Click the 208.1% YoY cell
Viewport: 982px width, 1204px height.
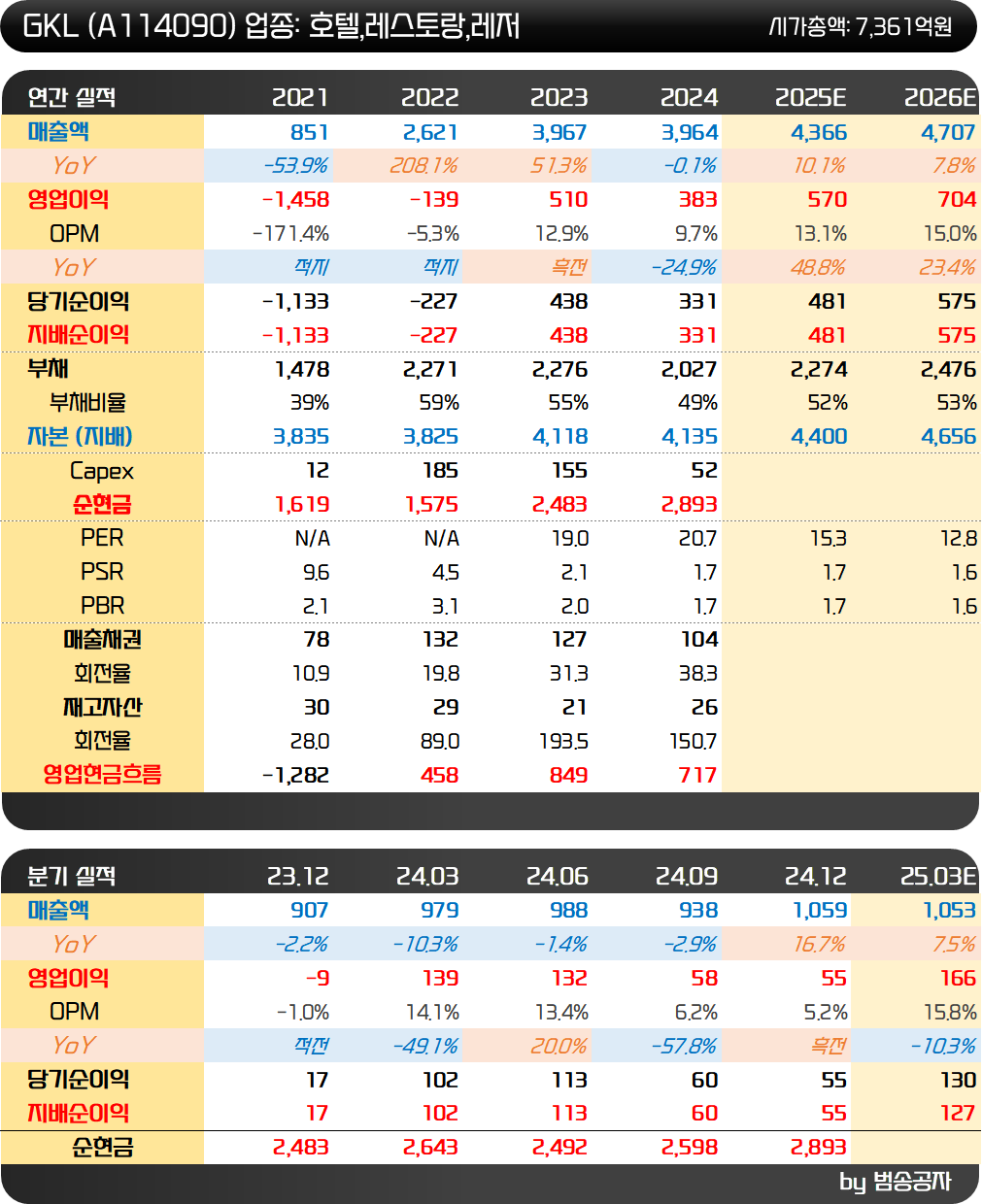coord(424,166)
